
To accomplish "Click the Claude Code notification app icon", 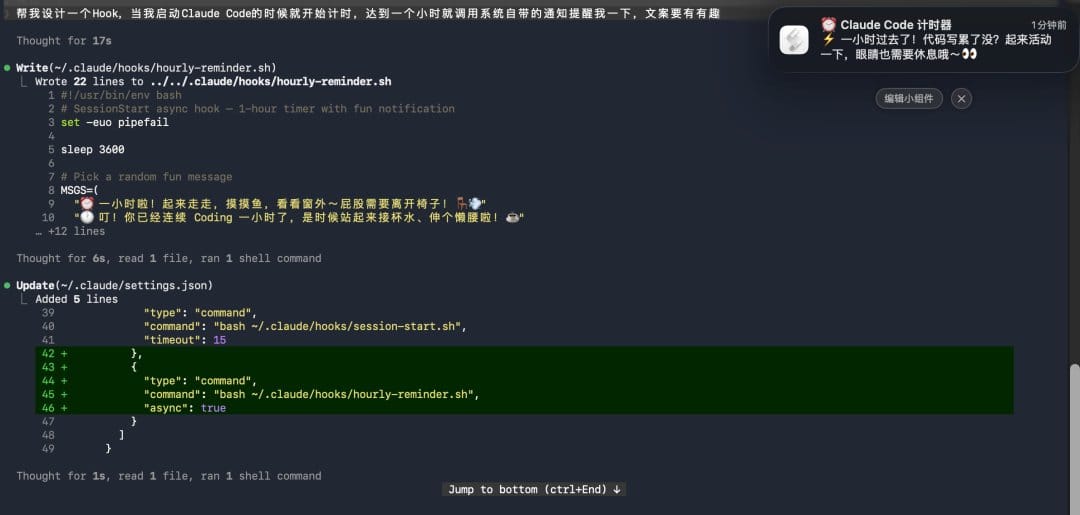I will (x=793, y=39).
